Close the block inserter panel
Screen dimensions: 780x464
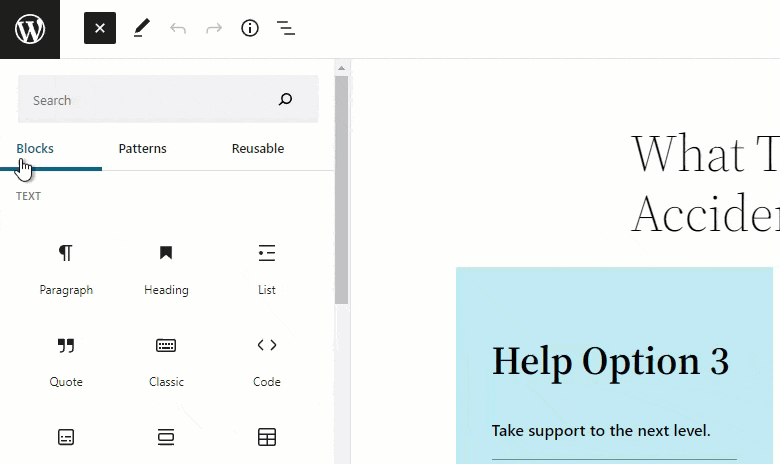point(99,28)
